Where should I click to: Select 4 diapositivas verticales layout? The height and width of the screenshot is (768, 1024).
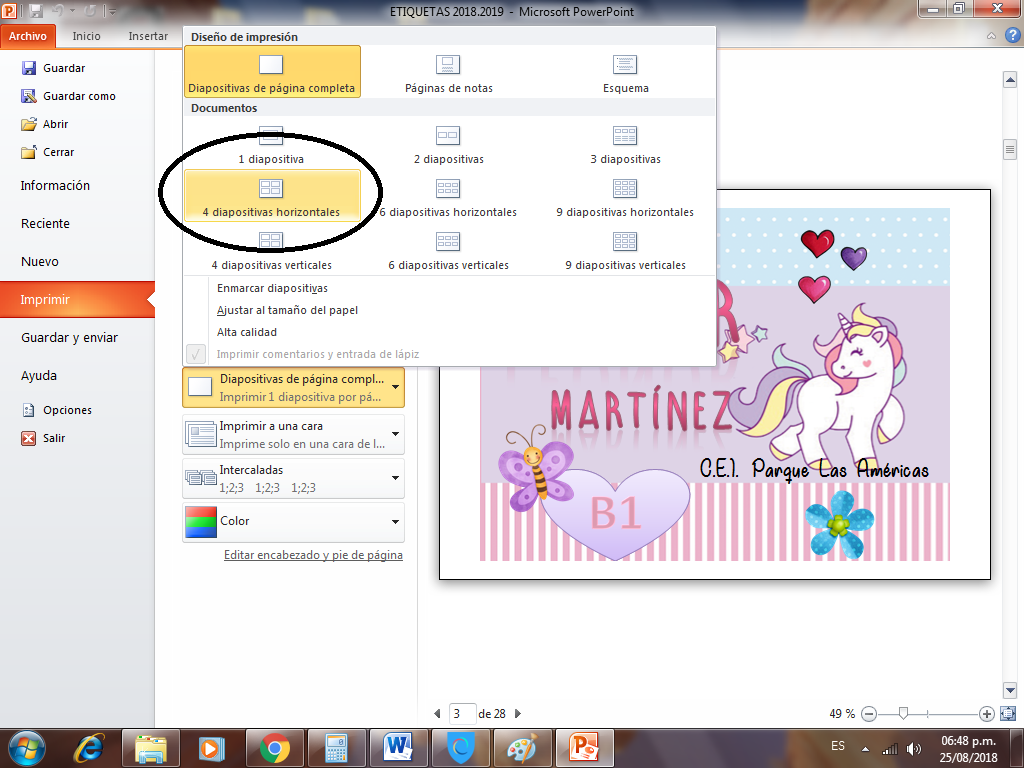(x=272, y=249)
